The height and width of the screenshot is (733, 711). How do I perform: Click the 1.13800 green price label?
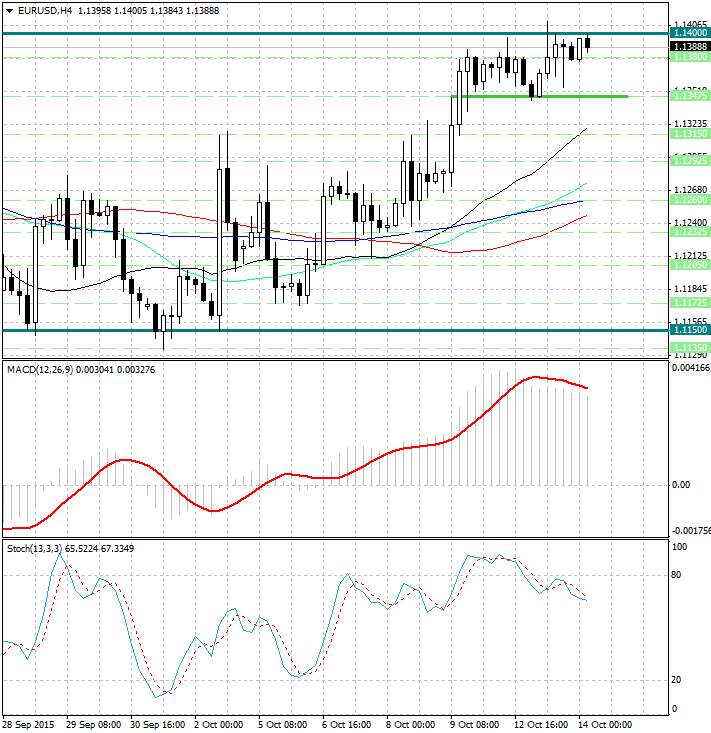pyautogui.click(x=690, y=57)
